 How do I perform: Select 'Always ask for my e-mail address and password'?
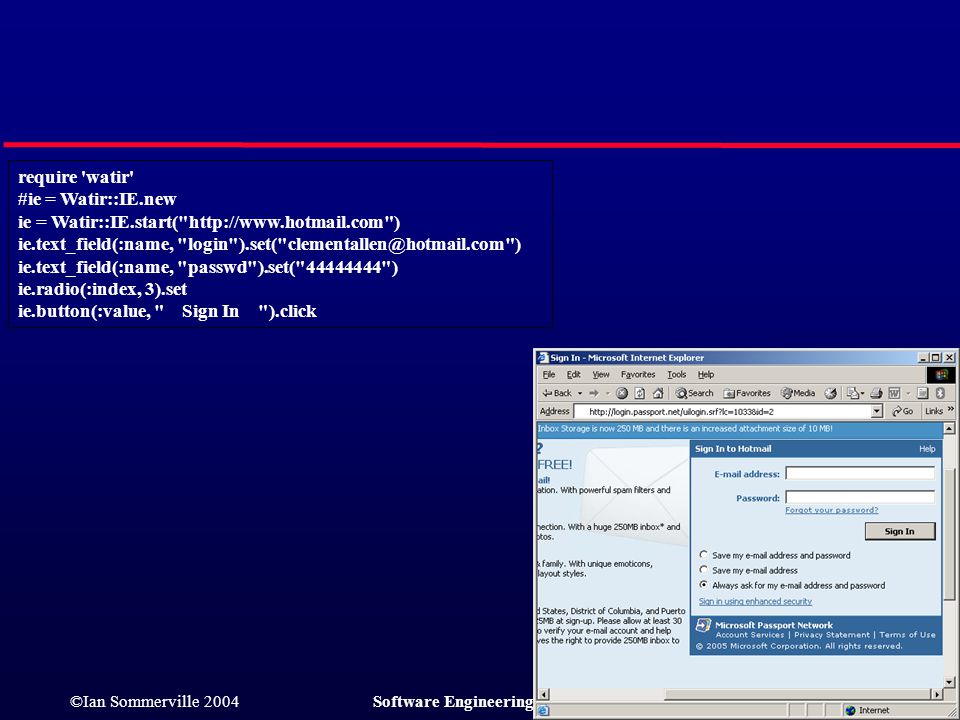[703, 585]
